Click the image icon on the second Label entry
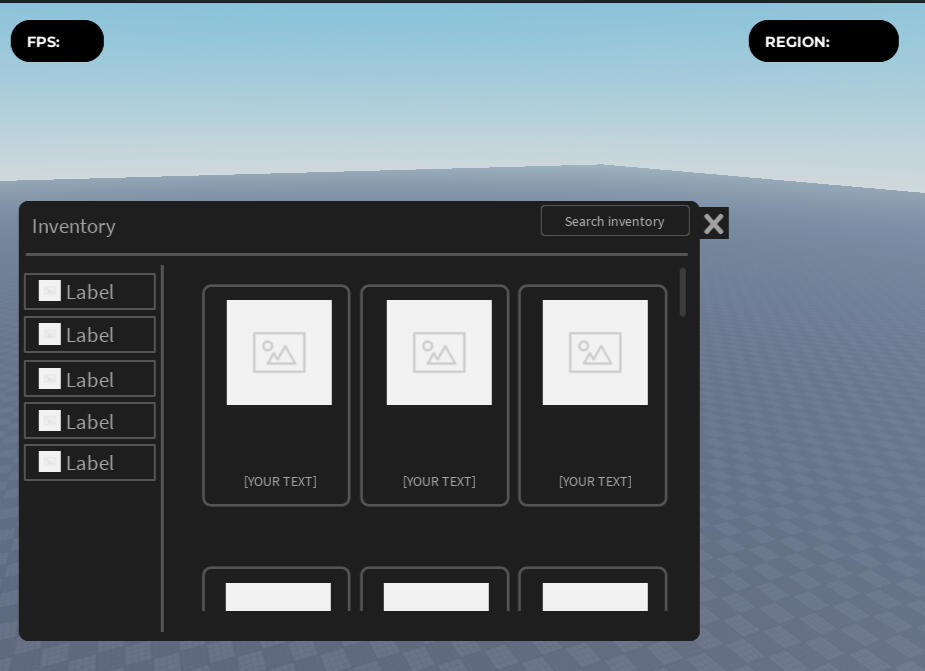 pyautogui.click(x=49, y=334)
